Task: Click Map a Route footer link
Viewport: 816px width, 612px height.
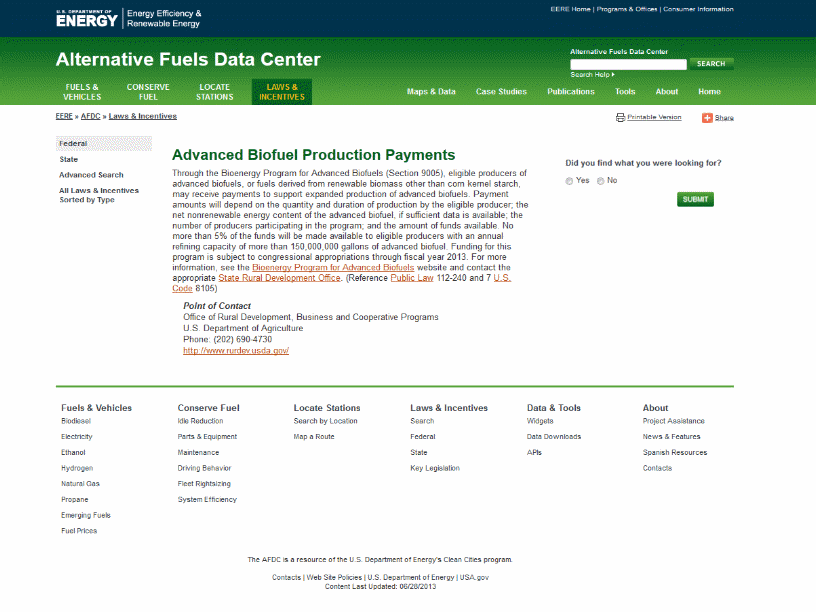Action: coord(314,437)
